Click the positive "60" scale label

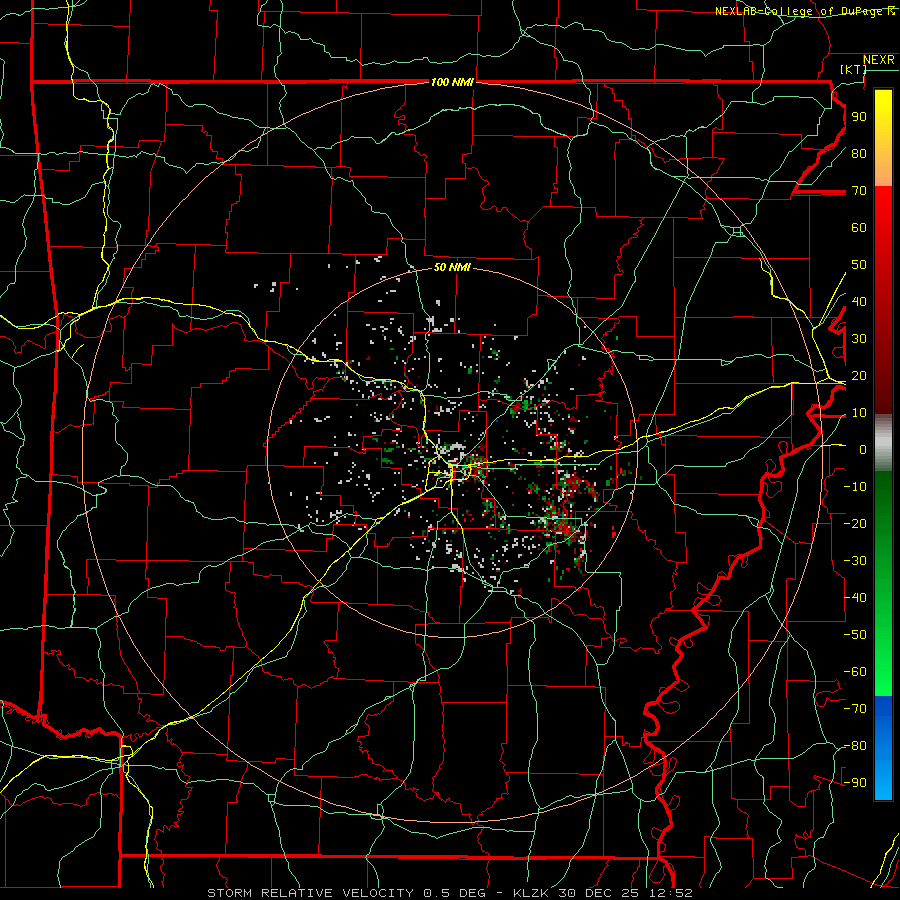point(859,228)
